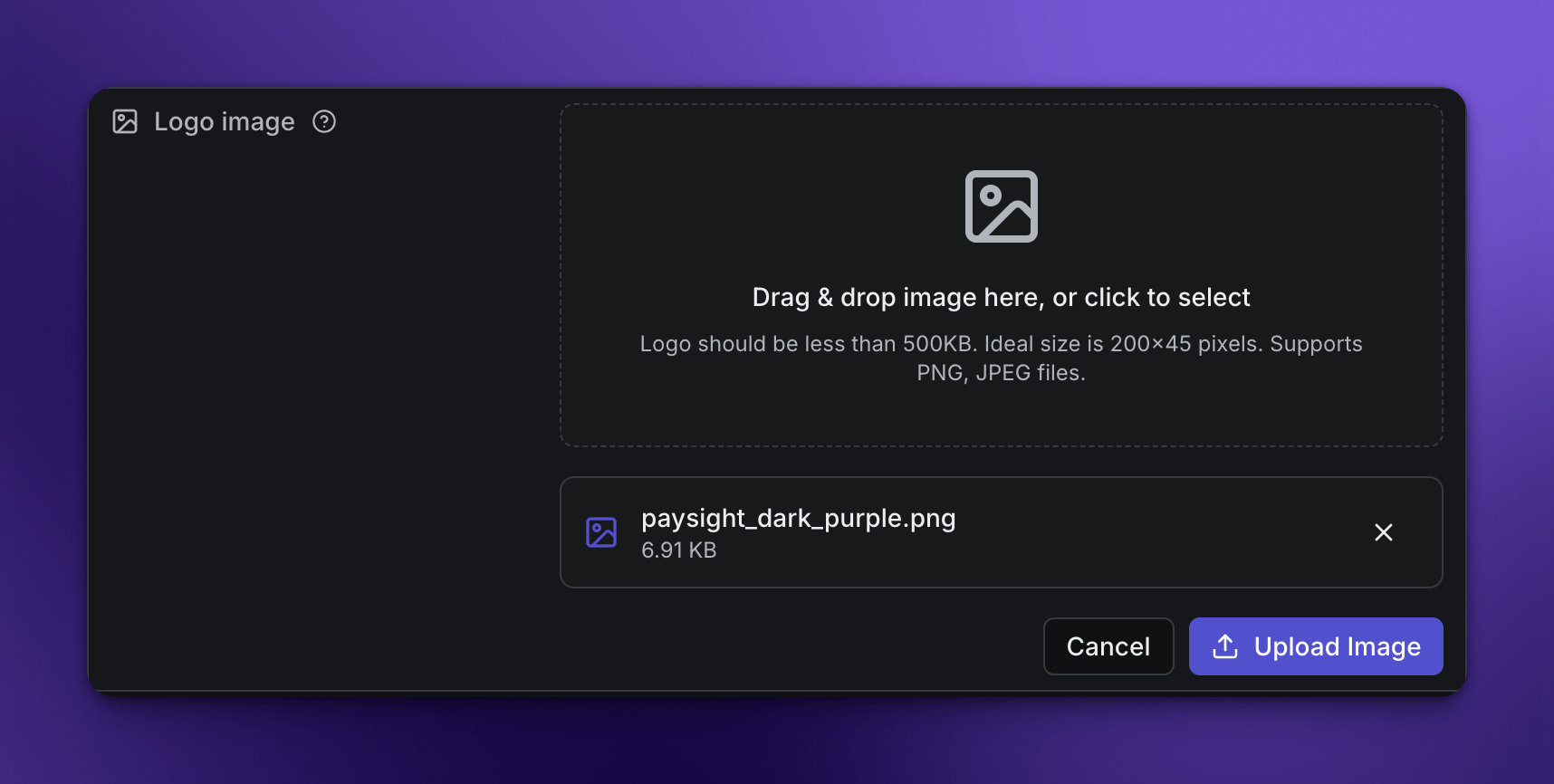Click the help icon beside Logo image
The height and width of the screenshot is (784, 1554).
click(324, 121)
